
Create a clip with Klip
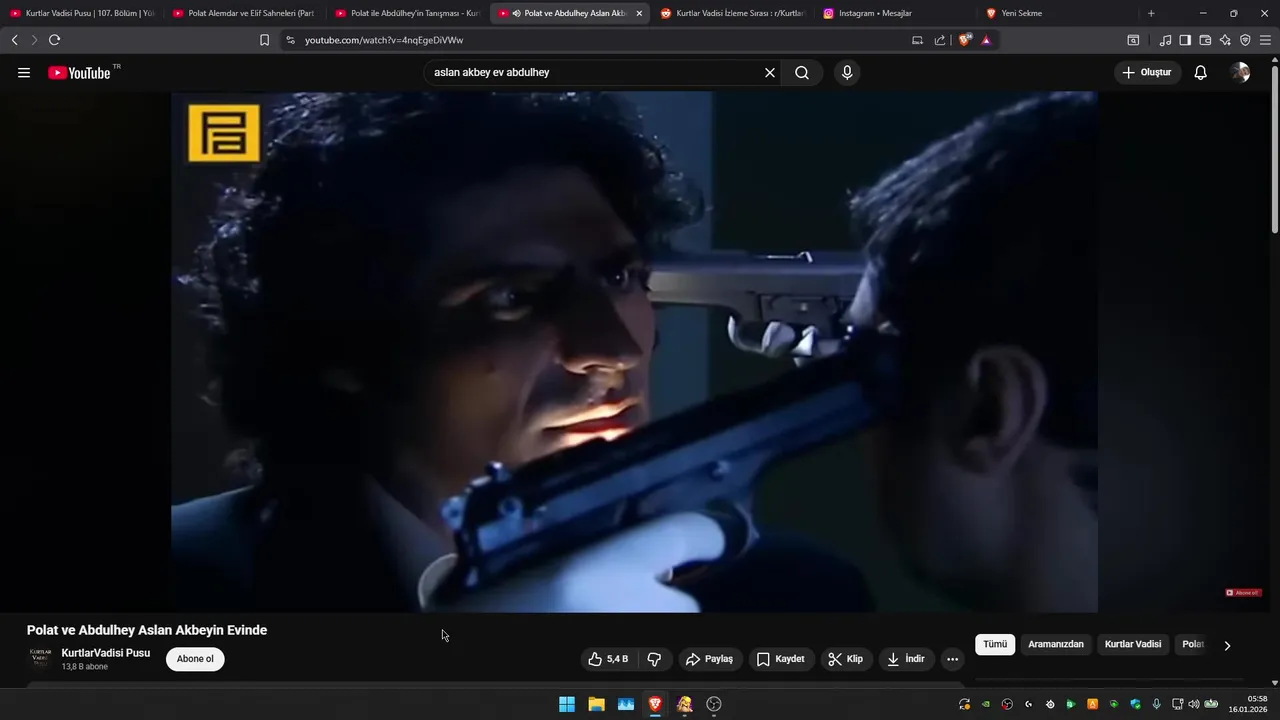[846, 659]
